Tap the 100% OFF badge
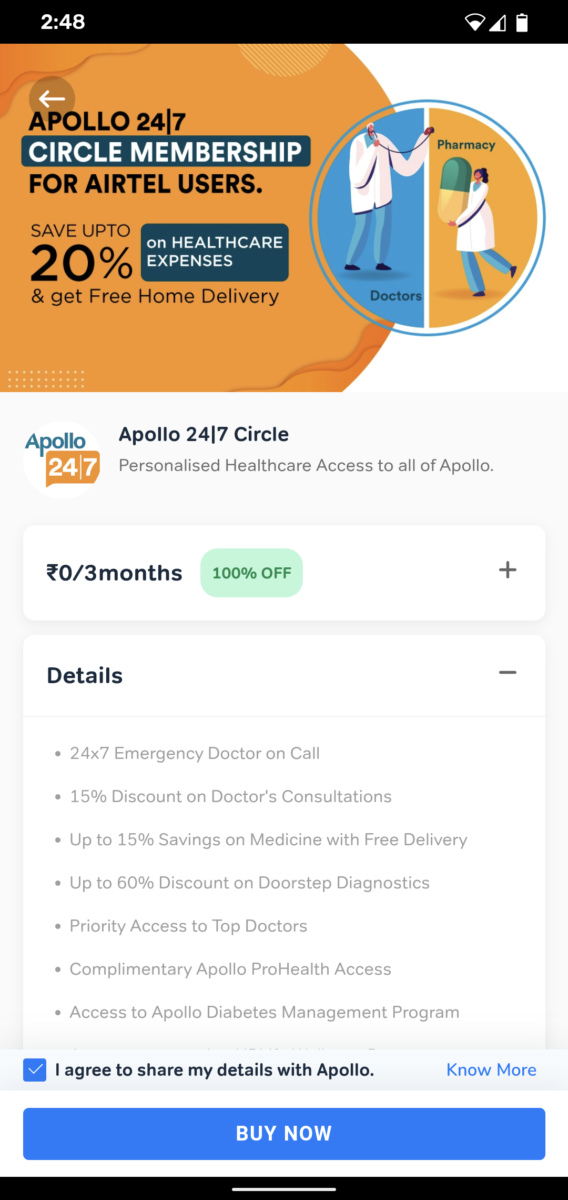The height and width of the screenshot is (1200, 568). [x=251, y=573]
